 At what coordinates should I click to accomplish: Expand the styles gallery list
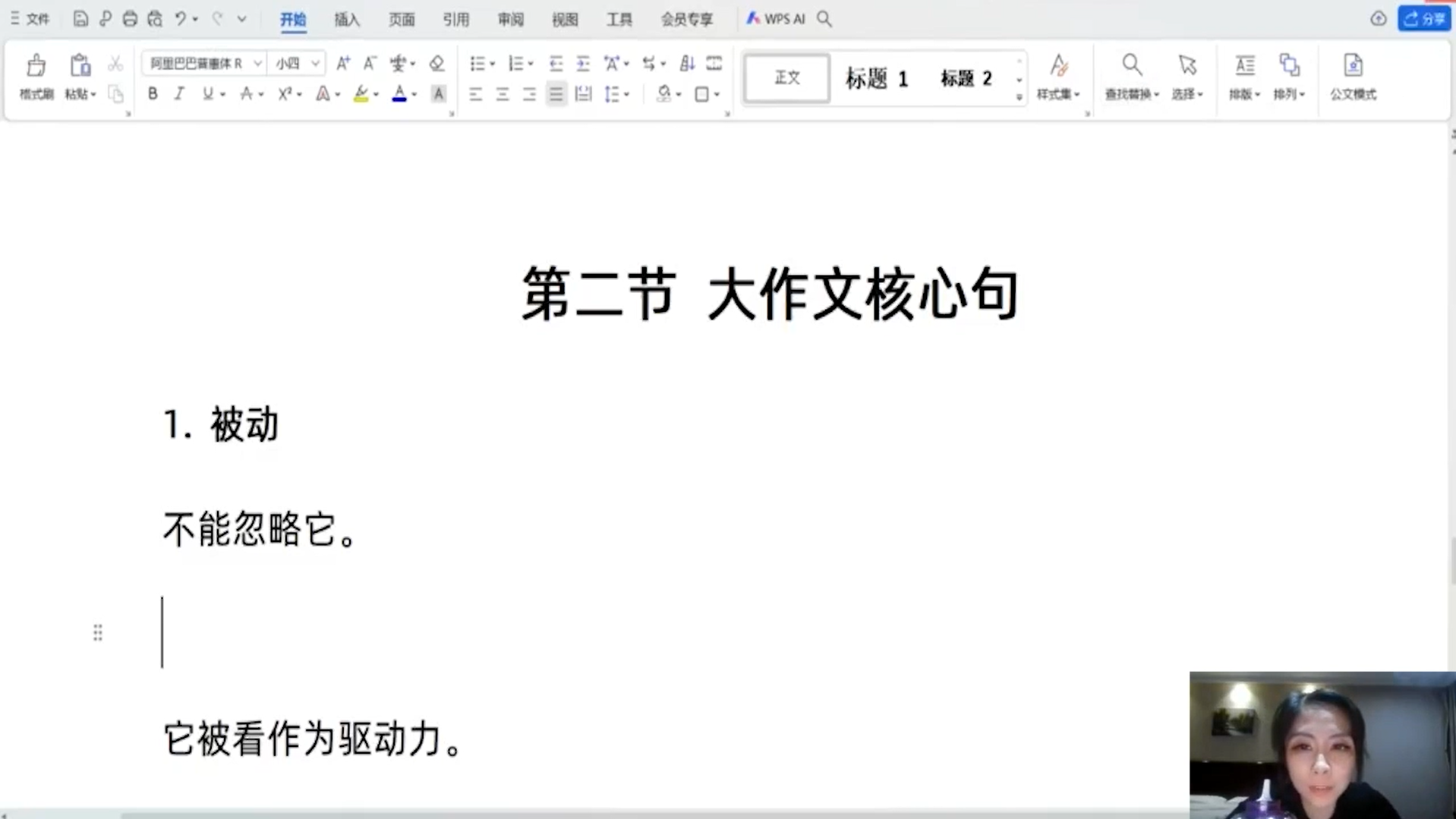click(x=1019, y=97)
